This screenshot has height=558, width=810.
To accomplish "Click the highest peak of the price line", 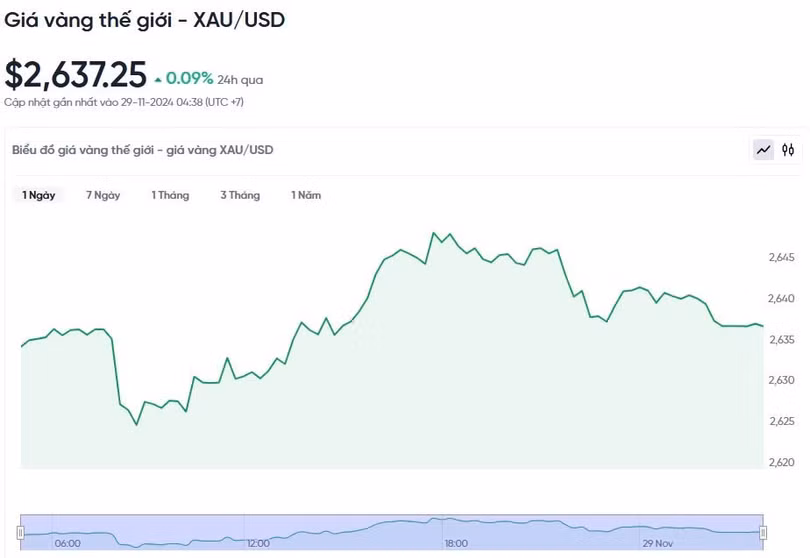I will tap(434, 233).
